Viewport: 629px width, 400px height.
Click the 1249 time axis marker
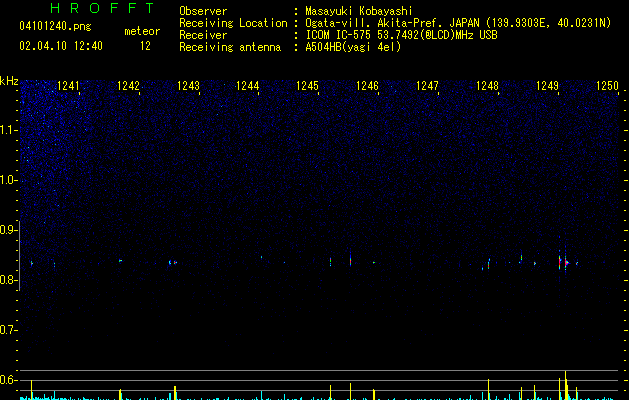click(x=547, y=86)
